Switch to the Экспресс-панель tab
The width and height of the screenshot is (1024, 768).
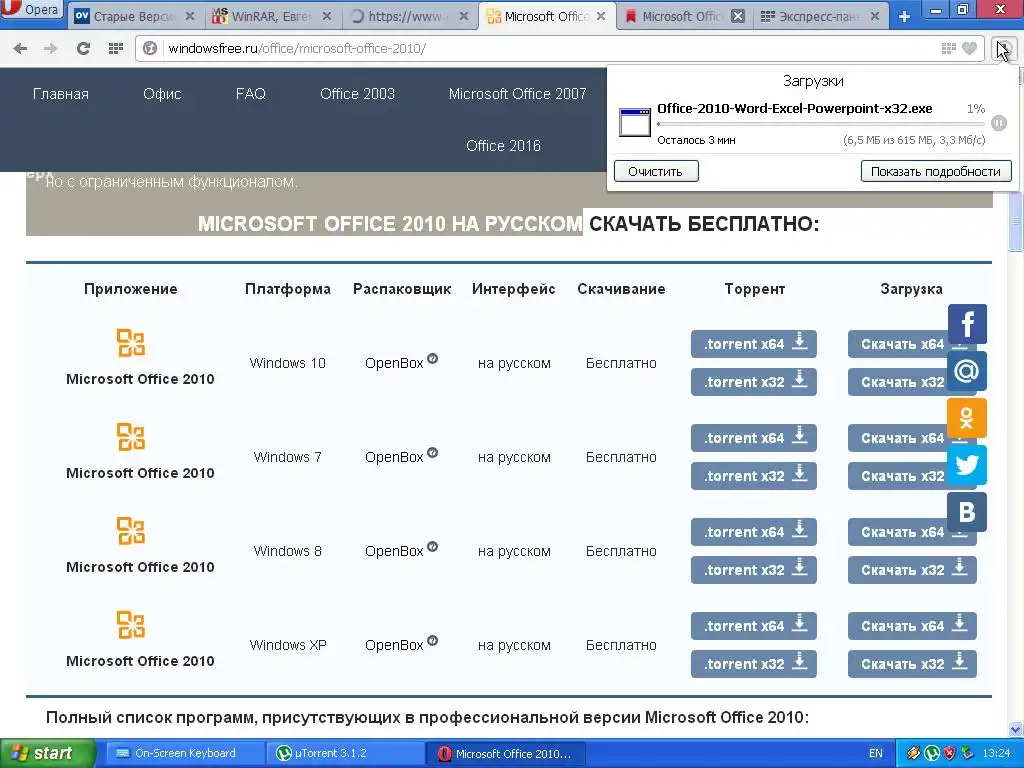[x=821, y=16]
